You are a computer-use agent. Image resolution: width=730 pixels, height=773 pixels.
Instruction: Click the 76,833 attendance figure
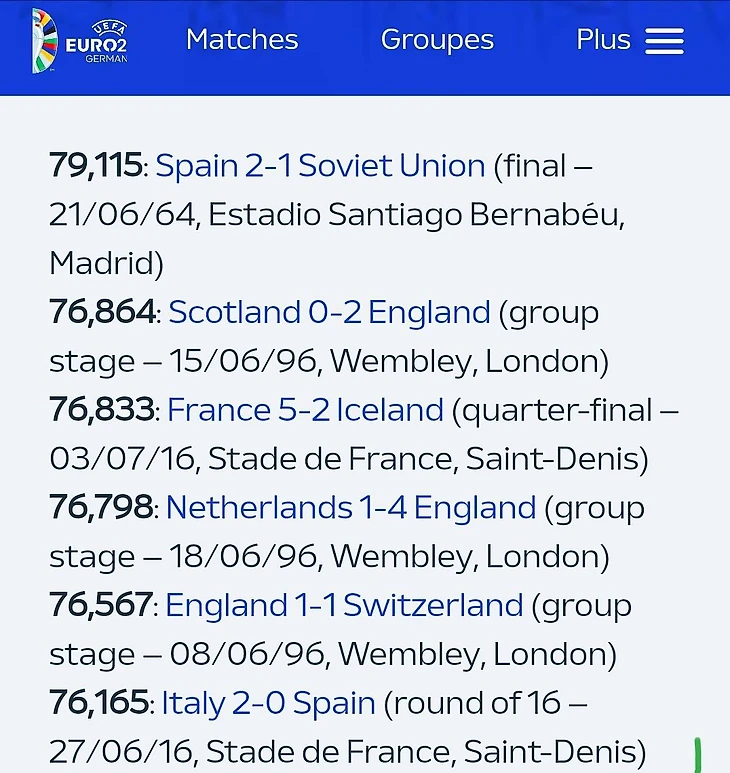tap(101, 410)
